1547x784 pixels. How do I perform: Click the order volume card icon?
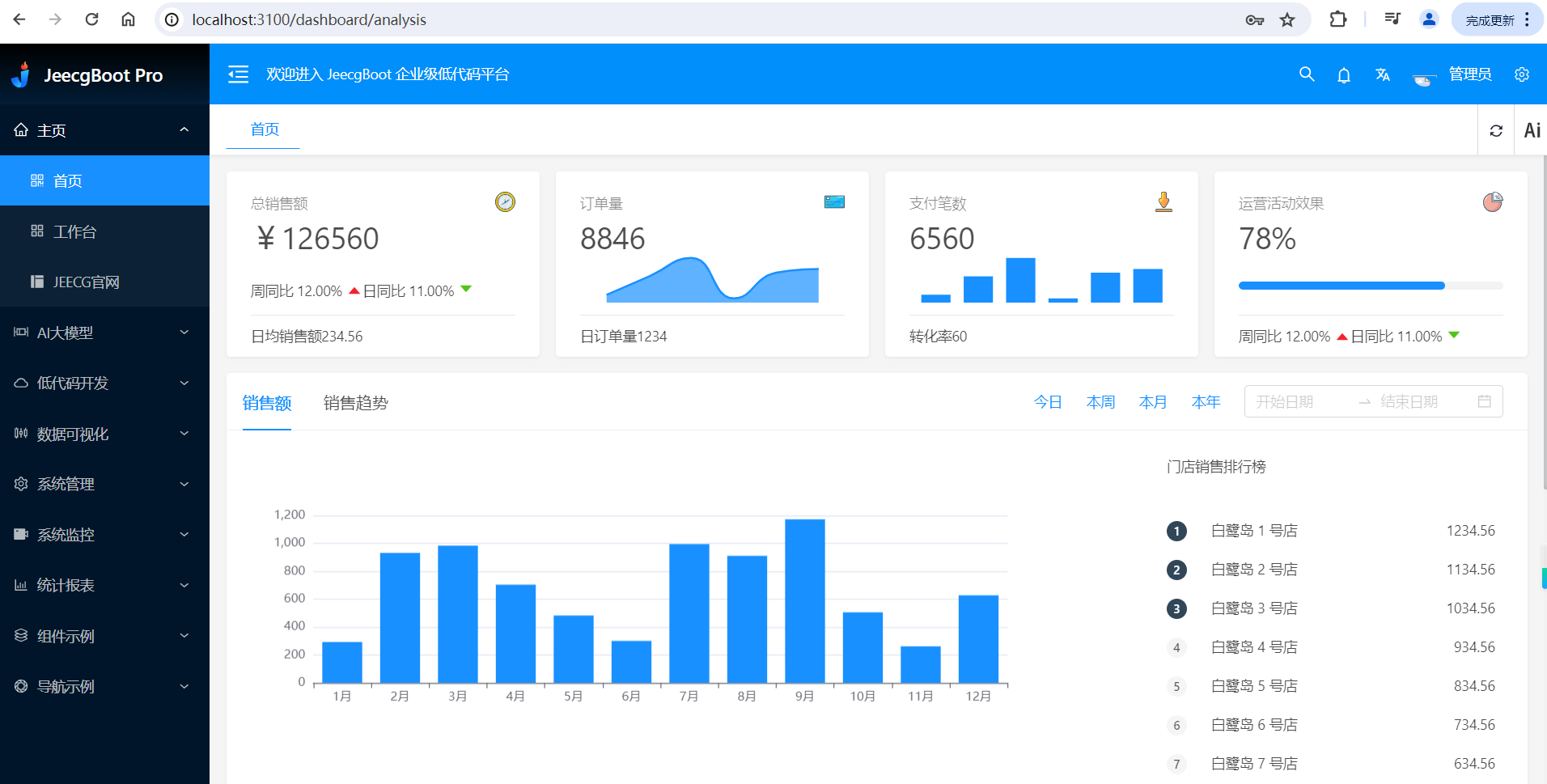[834, 201]
